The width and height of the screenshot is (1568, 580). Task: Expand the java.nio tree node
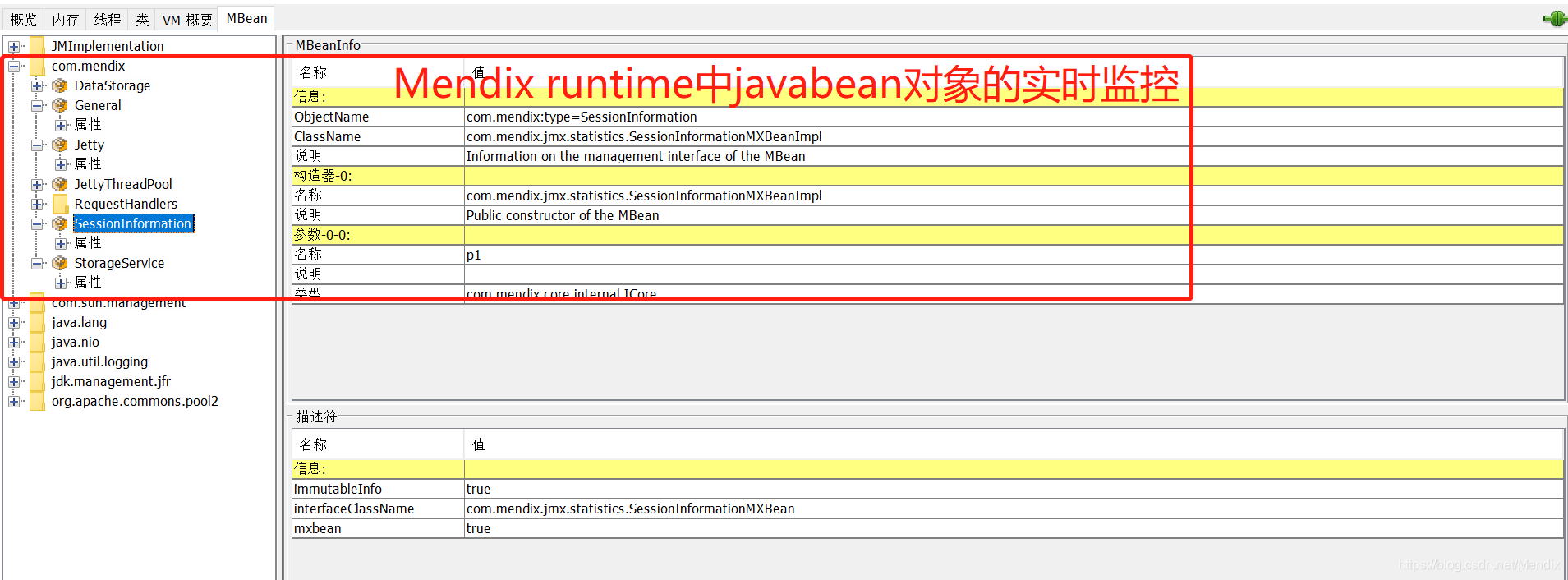pos(14,343)
